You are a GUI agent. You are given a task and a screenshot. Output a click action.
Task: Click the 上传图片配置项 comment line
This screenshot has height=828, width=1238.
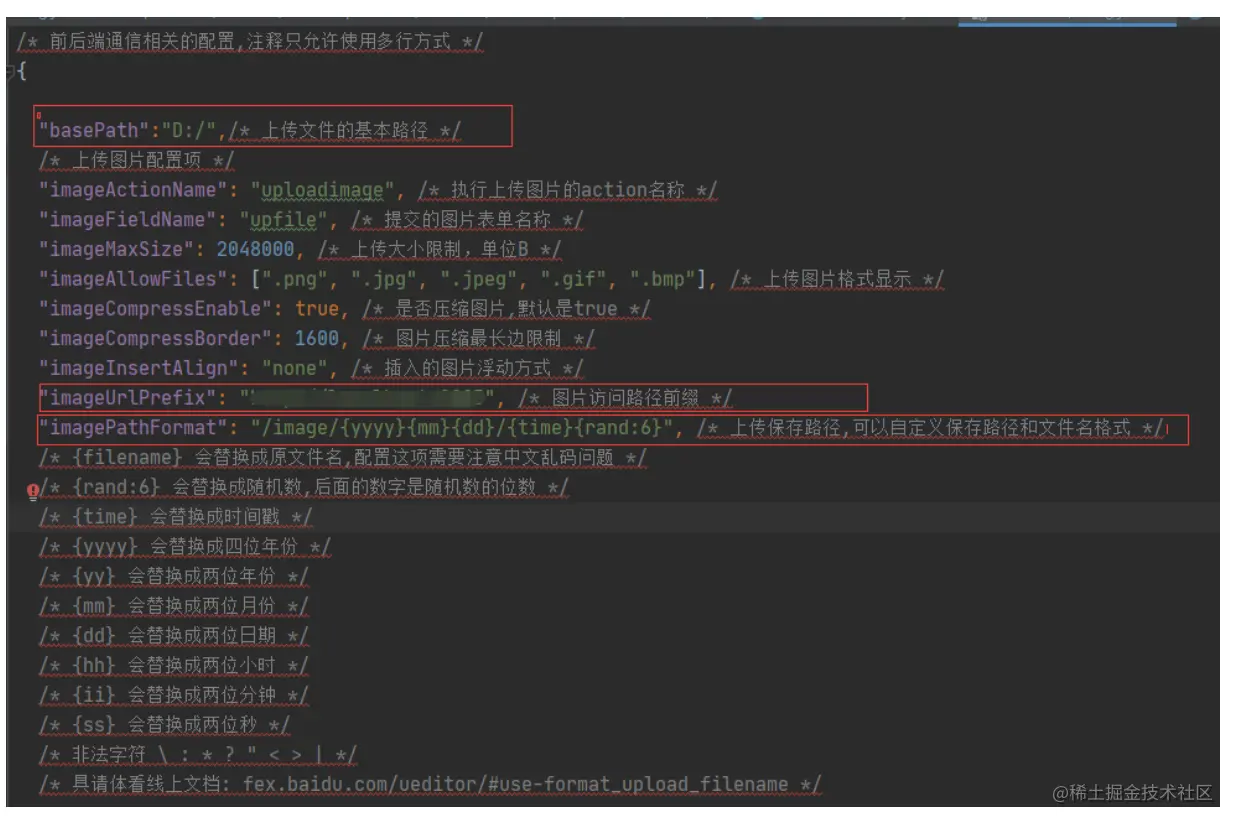pos(137,160)
